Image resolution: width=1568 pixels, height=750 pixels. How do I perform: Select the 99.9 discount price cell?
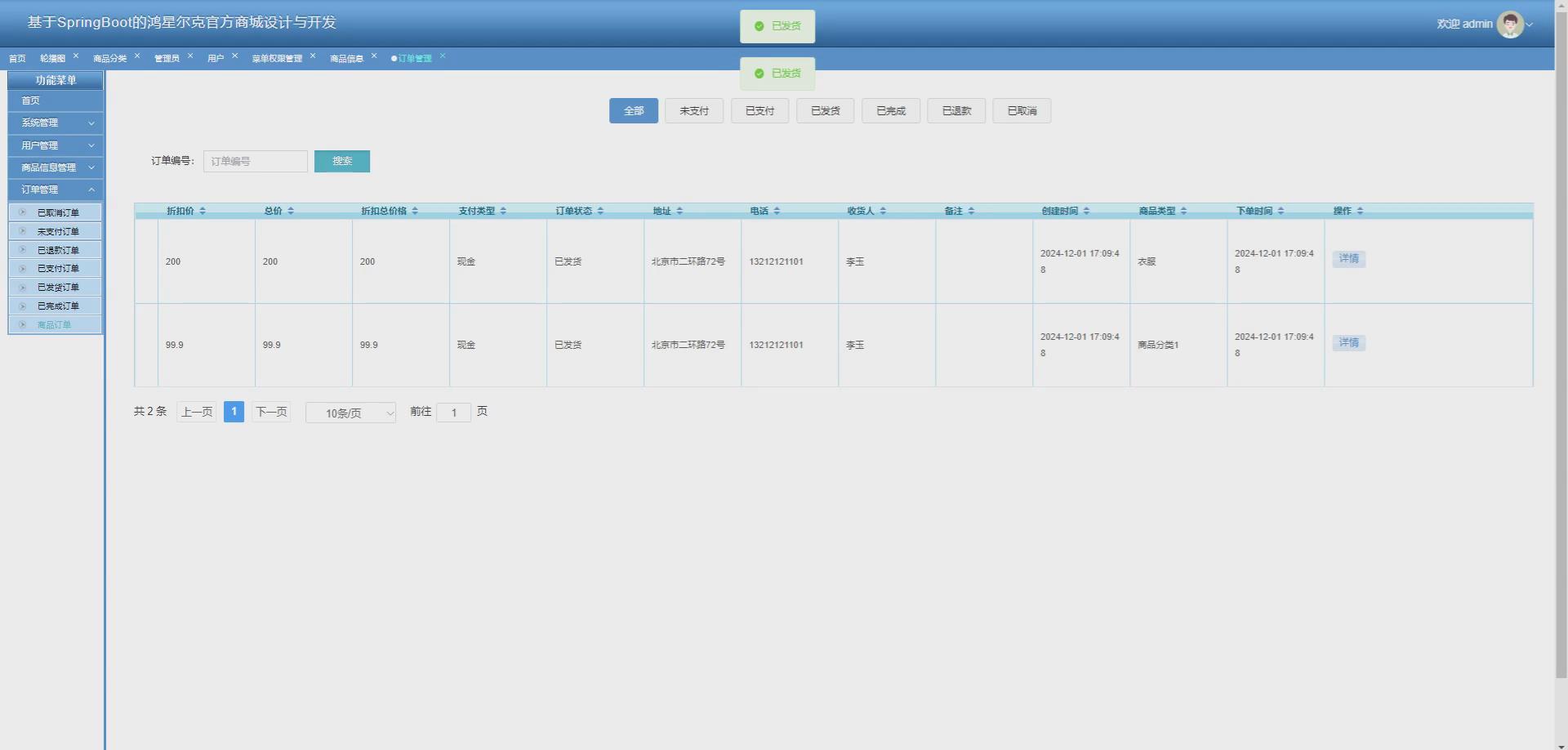click(206, 345)
